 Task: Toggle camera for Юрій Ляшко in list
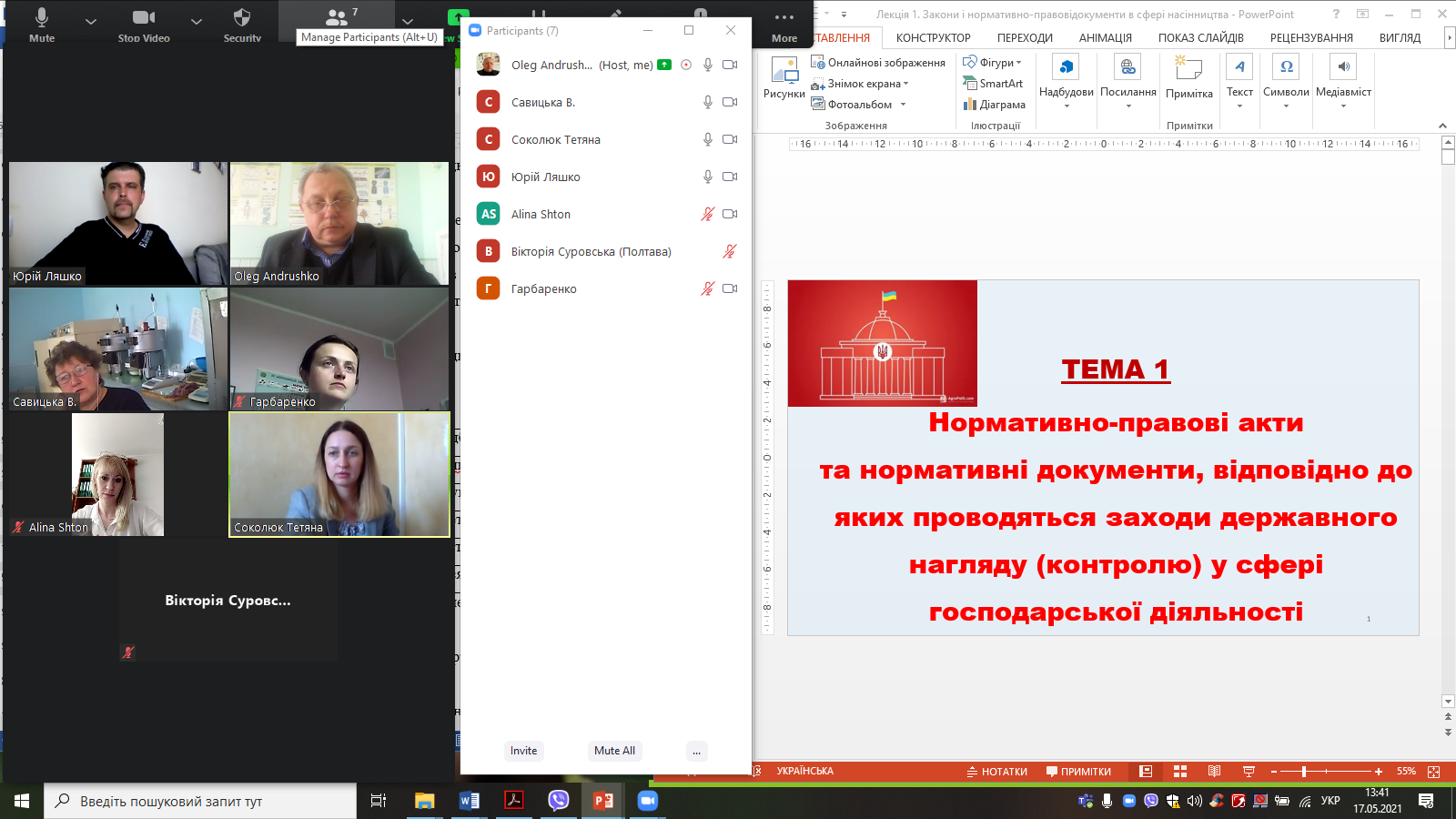pyautogui.click(x=730, y=177)
